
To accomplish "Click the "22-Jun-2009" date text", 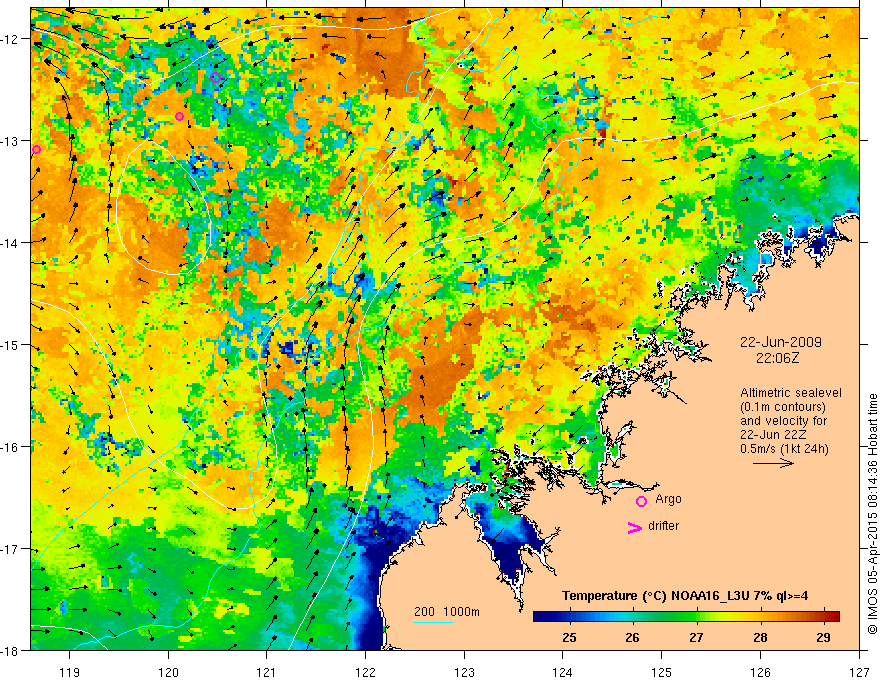I will point(781,342).
